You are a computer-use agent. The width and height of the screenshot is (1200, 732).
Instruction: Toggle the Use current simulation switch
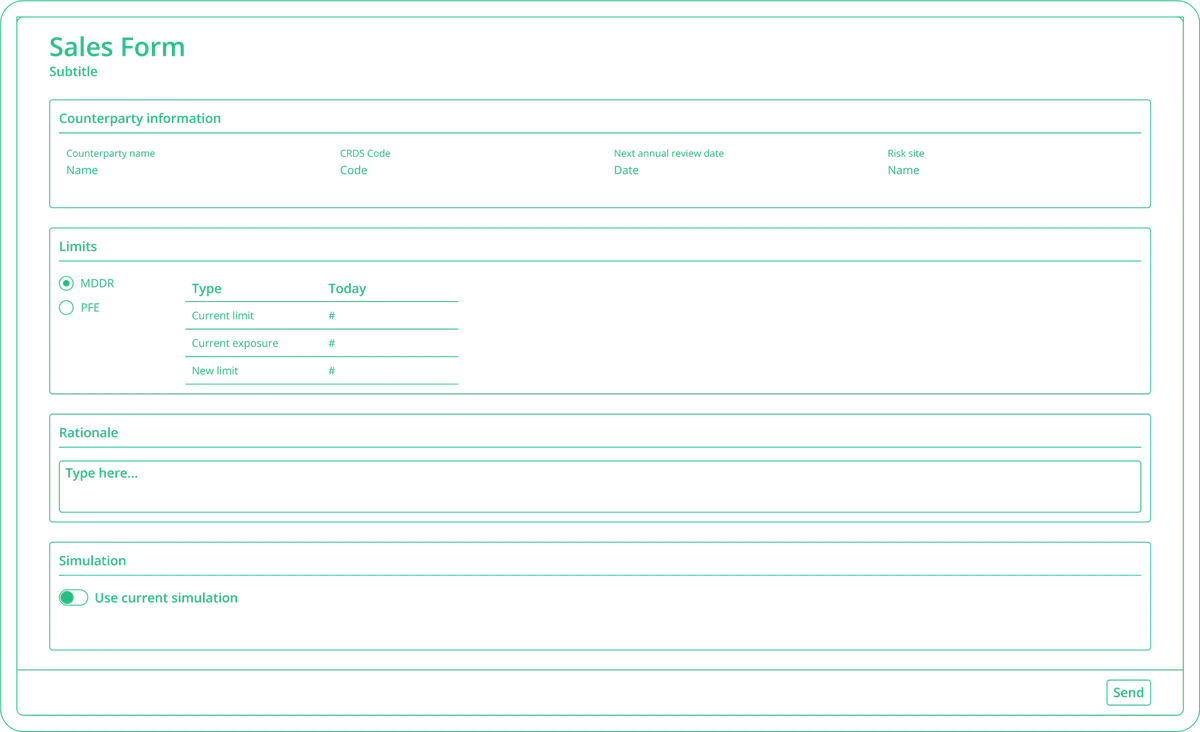(x=73, y=598)
